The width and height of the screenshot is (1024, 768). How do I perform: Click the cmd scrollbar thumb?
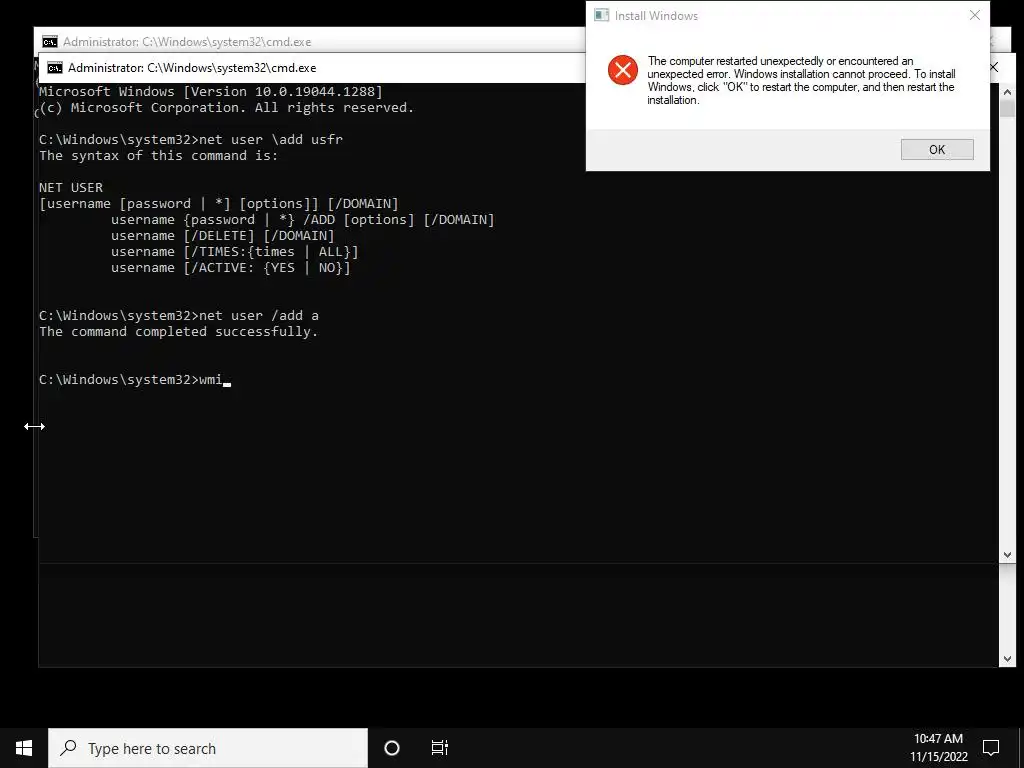pyautogui.click(x=1007, y=108)
